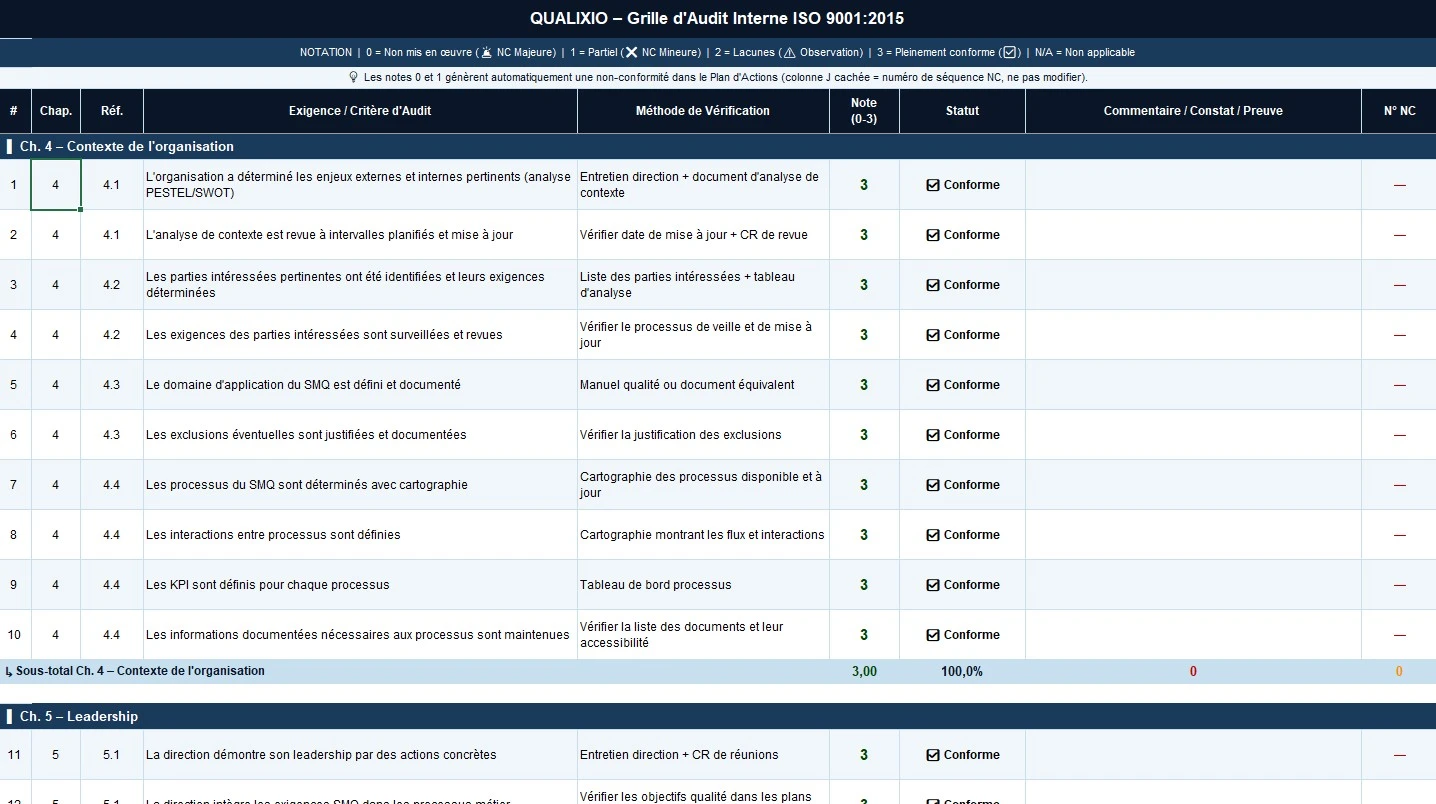The width and height of the screenshot is (1436, 804).
Task: Select method 'Cartographie montrant les flux et interactions'
Action: pyautogui.click(x=703, y=535)
